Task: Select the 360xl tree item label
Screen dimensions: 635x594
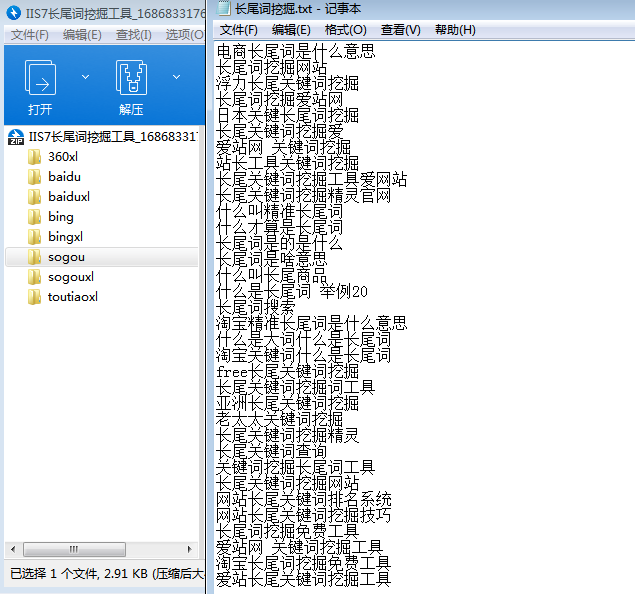Action: [63, 157]
